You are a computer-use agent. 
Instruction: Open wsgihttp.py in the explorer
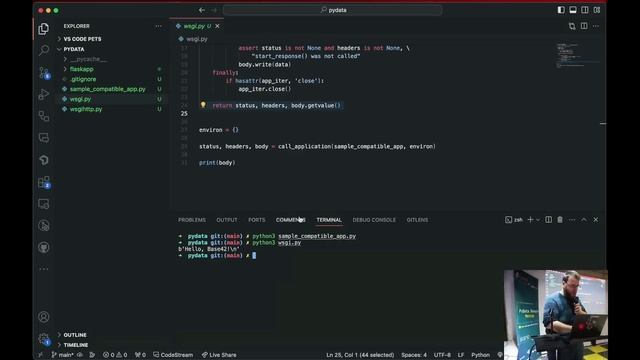[x=86, y=109]
